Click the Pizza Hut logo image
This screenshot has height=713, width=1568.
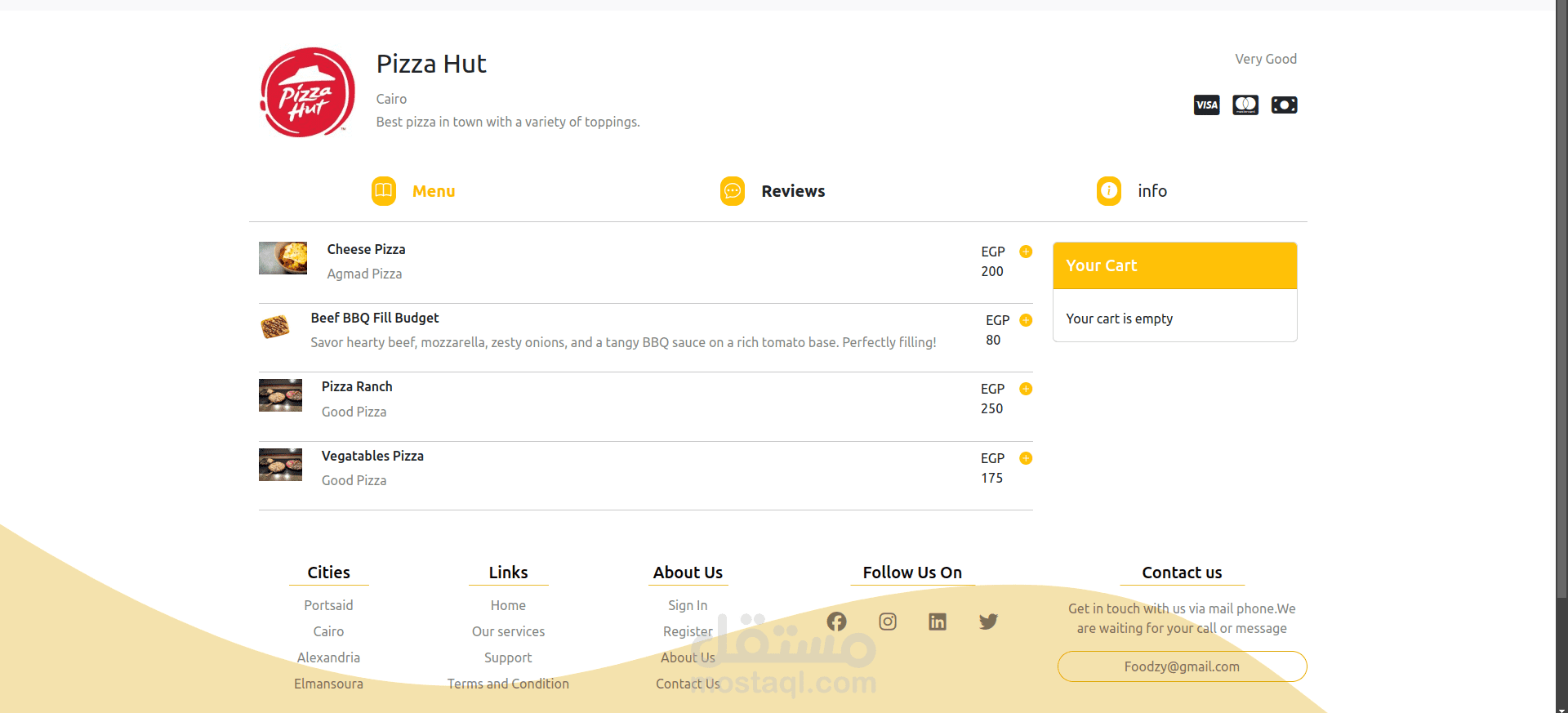307,92
